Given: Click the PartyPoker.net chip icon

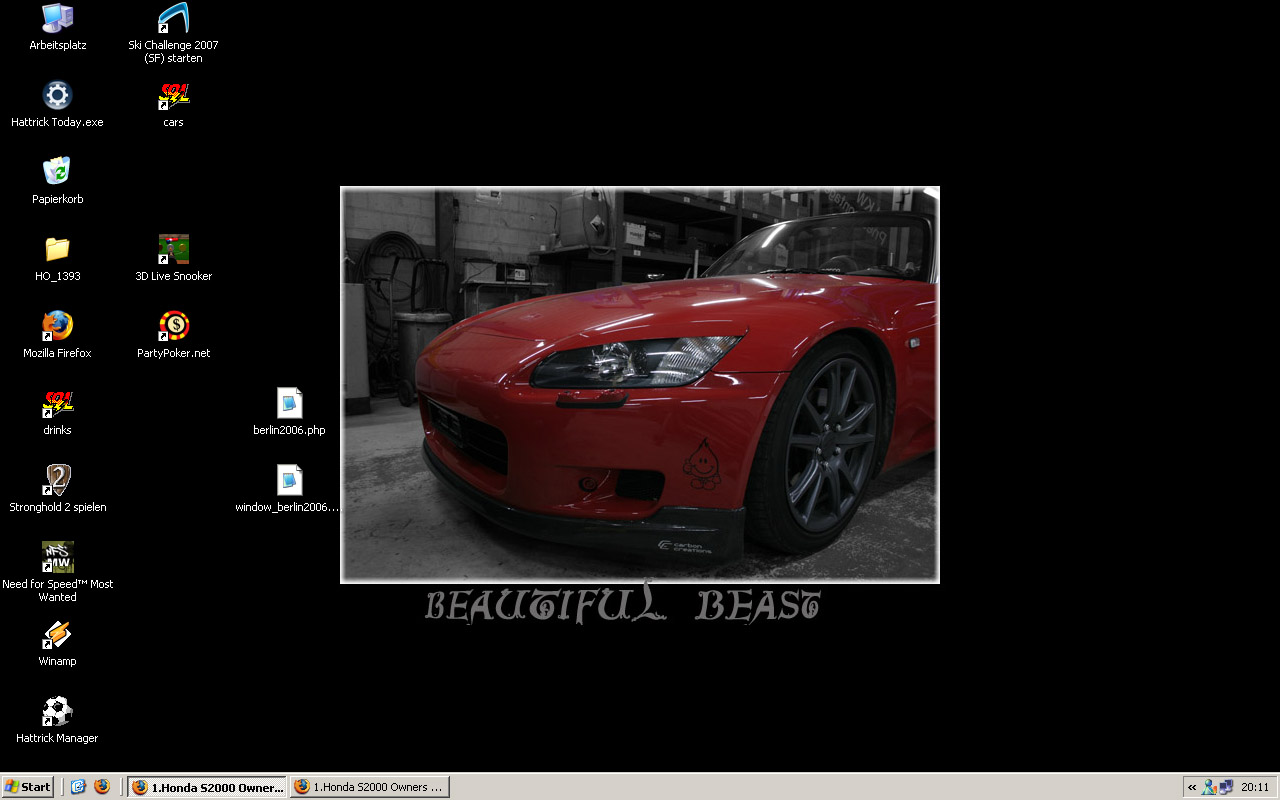Looking at the screenshot, I should 173,326.
